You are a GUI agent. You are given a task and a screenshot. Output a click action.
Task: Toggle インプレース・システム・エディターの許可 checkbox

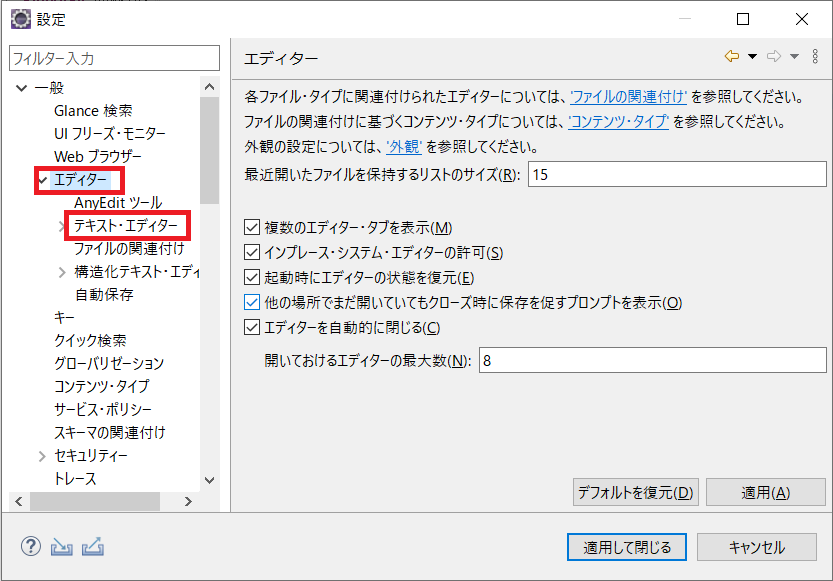[x=252, y=252]
